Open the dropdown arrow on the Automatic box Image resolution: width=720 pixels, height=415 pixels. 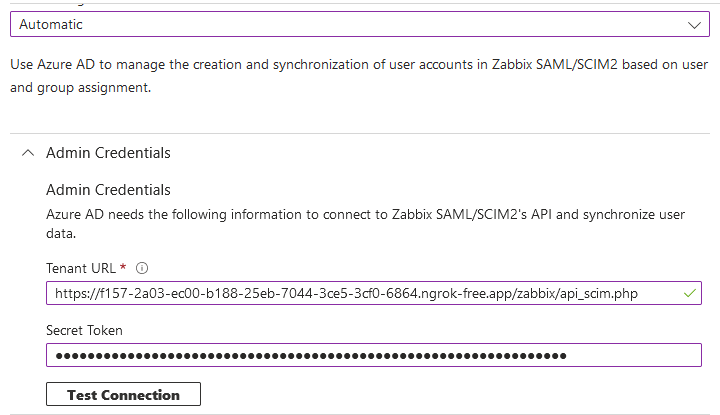click(x=694, y=25)
